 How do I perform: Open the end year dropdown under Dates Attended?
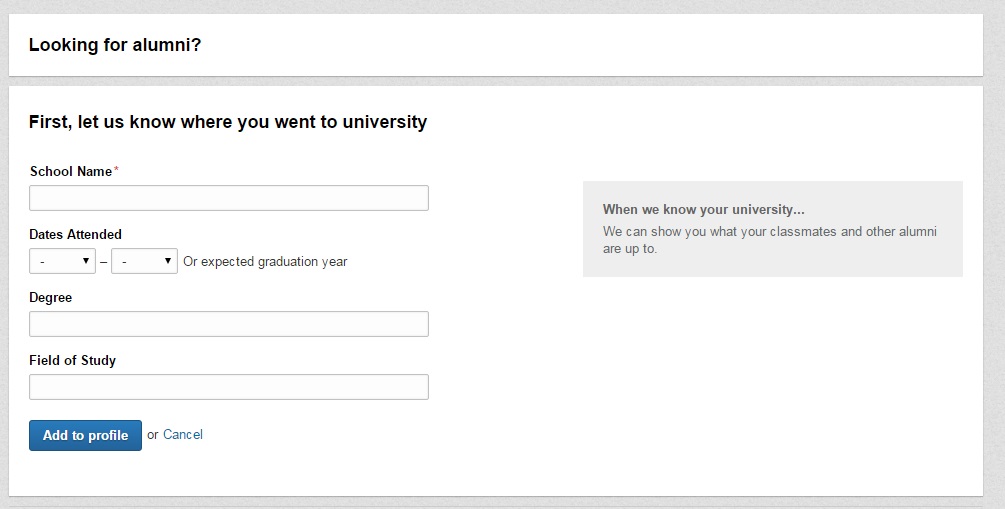pos(143,261)
